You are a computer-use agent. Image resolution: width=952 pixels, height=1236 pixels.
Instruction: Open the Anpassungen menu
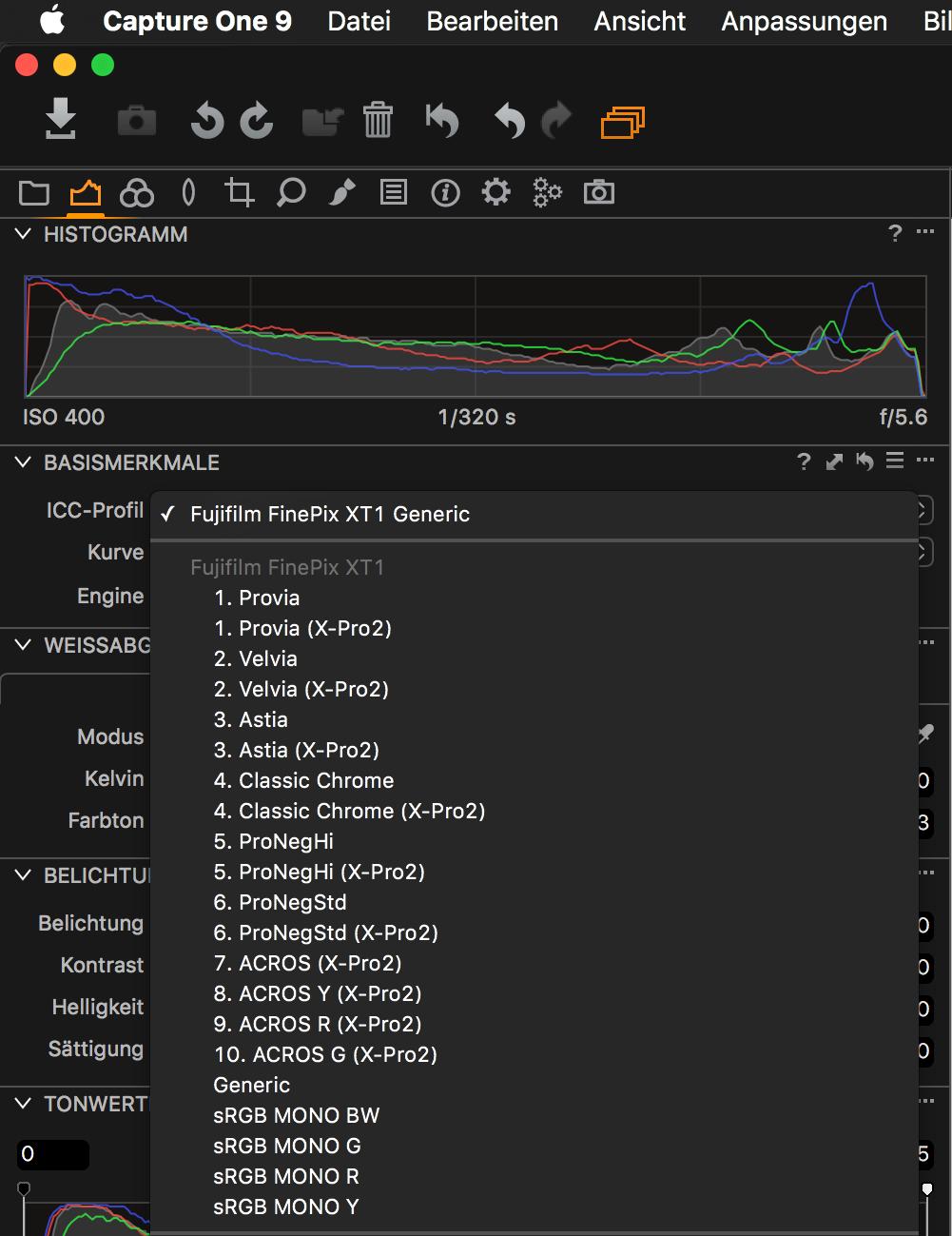pyautogui.click(x=804, y=21)
